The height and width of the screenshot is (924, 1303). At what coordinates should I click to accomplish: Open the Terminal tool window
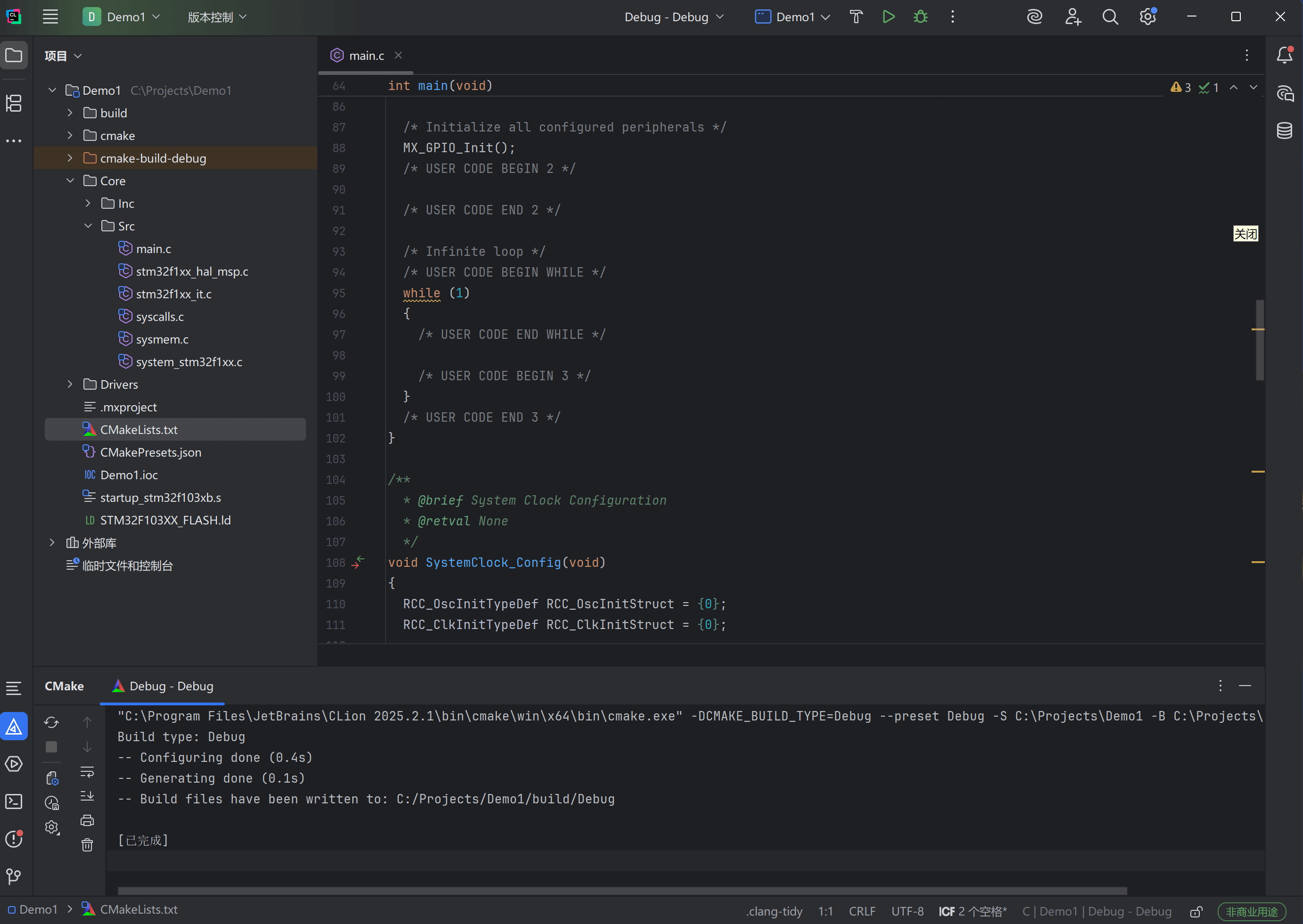point(14,801)
